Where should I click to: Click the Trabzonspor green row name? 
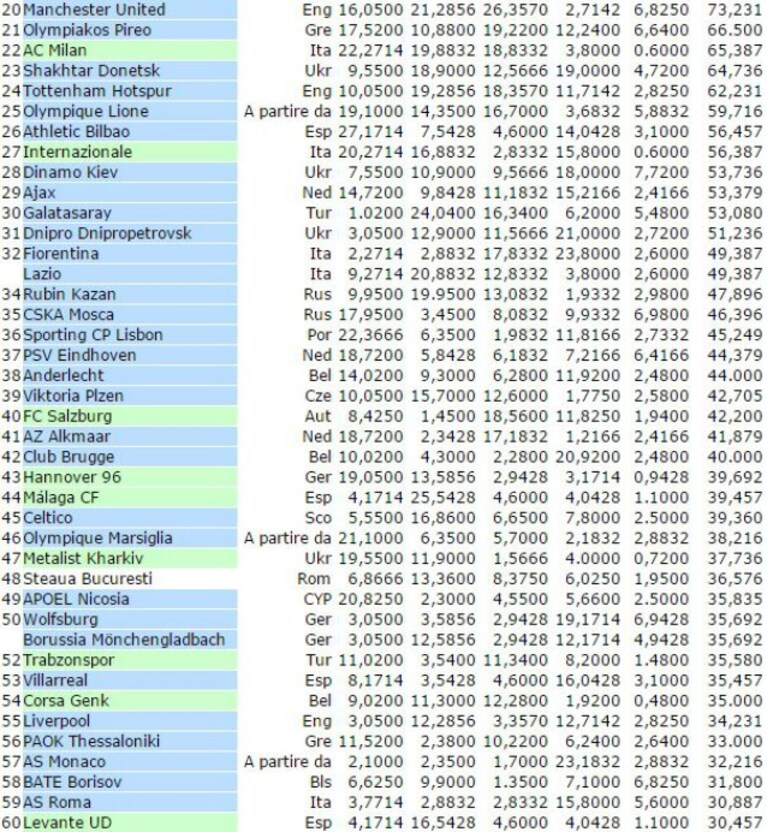click(69, 660)
